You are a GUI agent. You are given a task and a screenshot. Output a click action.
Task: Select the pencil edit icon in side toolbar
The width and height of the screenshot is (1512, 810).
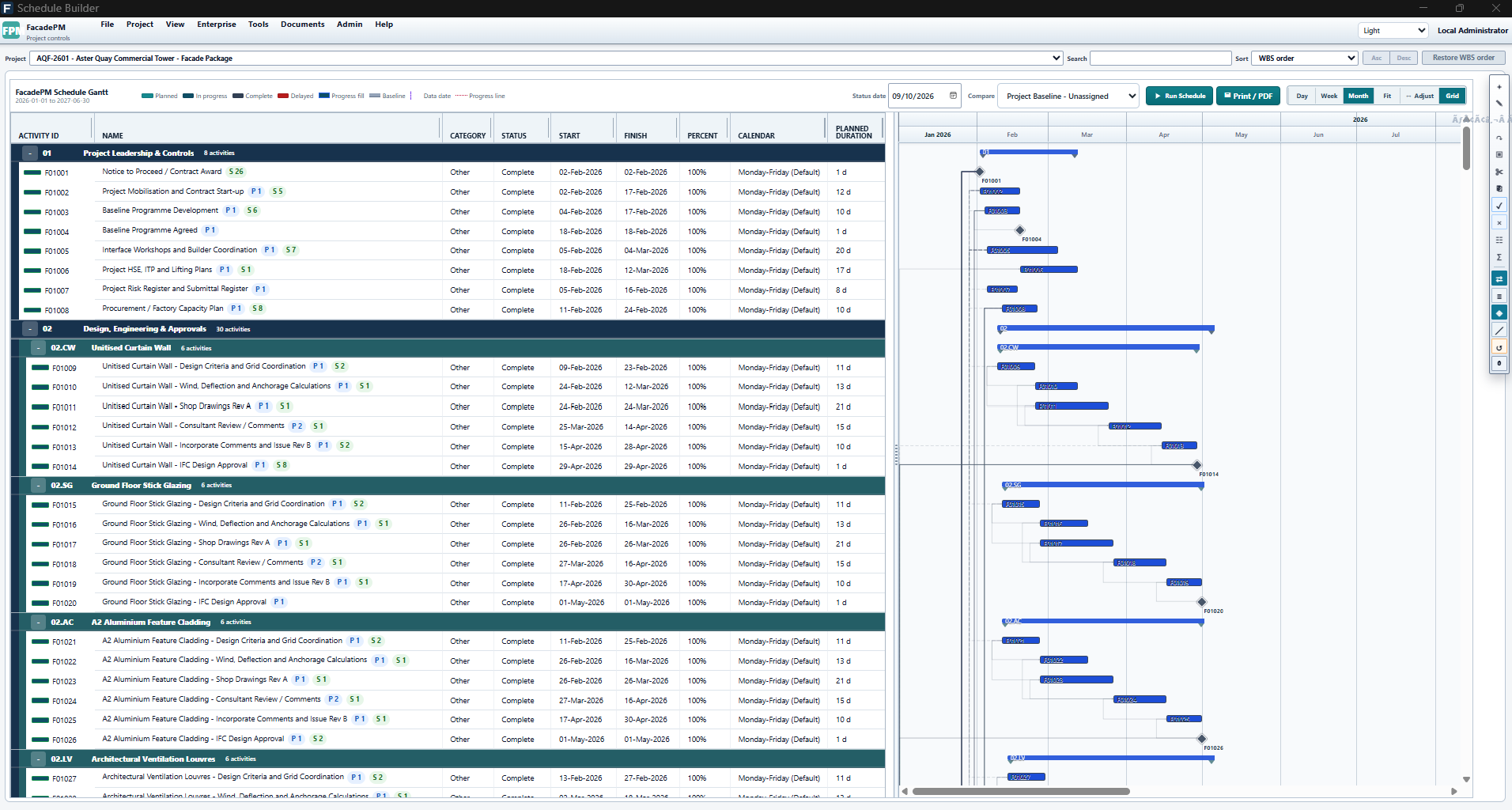pos(1499,104)
